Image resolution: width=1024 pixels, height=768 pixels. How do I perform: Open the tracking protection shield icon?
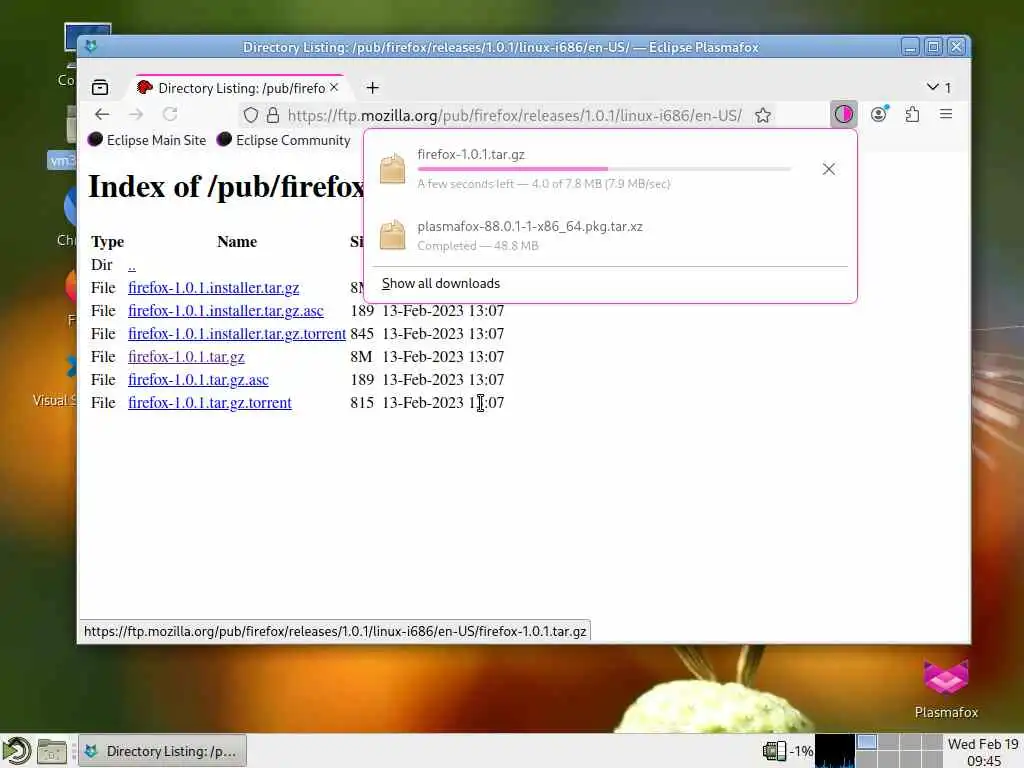(x=251, y=116)
